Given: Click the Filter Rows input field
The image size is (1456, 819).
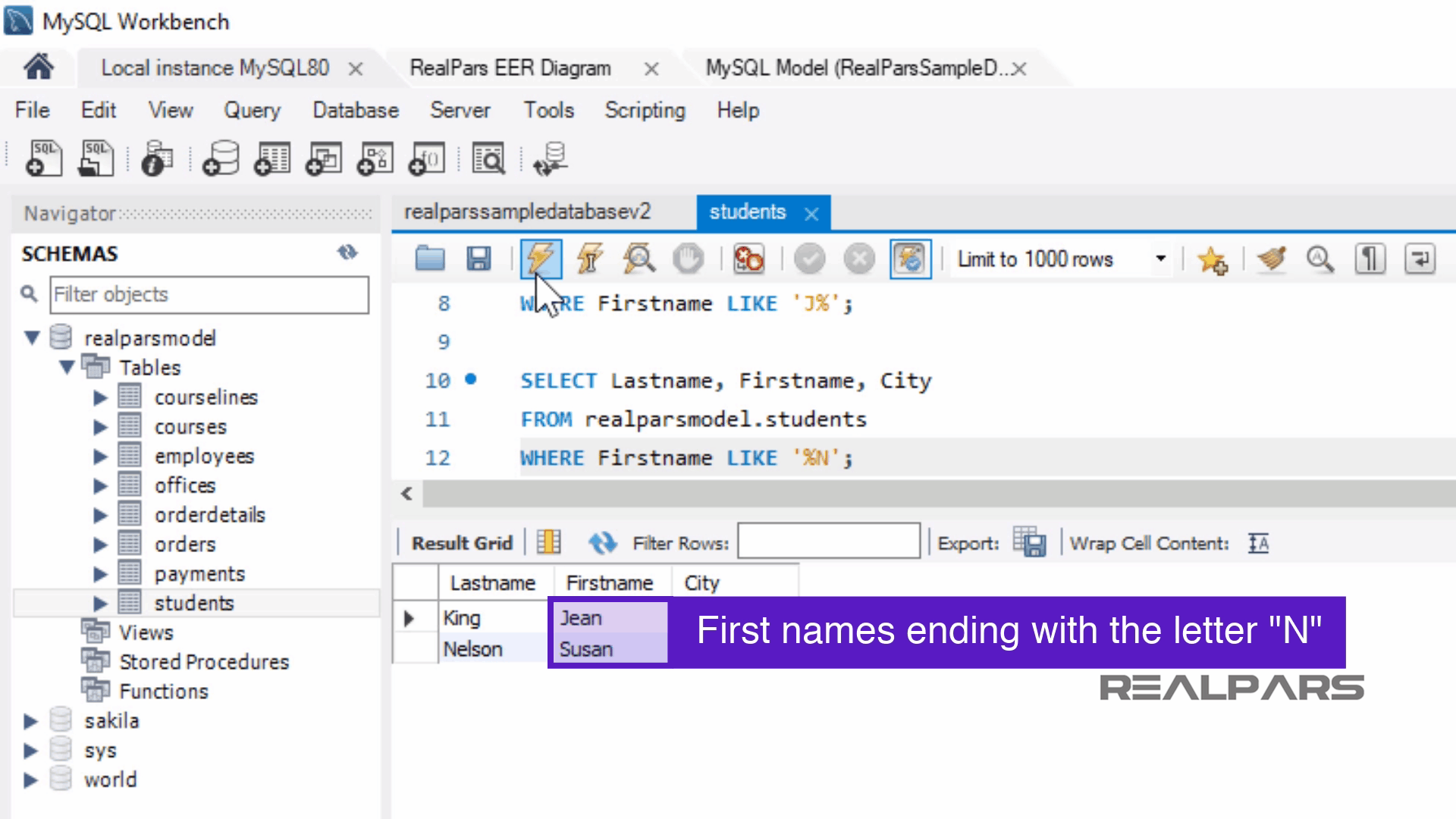Looking at the screenshot, I should click(x=828, y=541).
